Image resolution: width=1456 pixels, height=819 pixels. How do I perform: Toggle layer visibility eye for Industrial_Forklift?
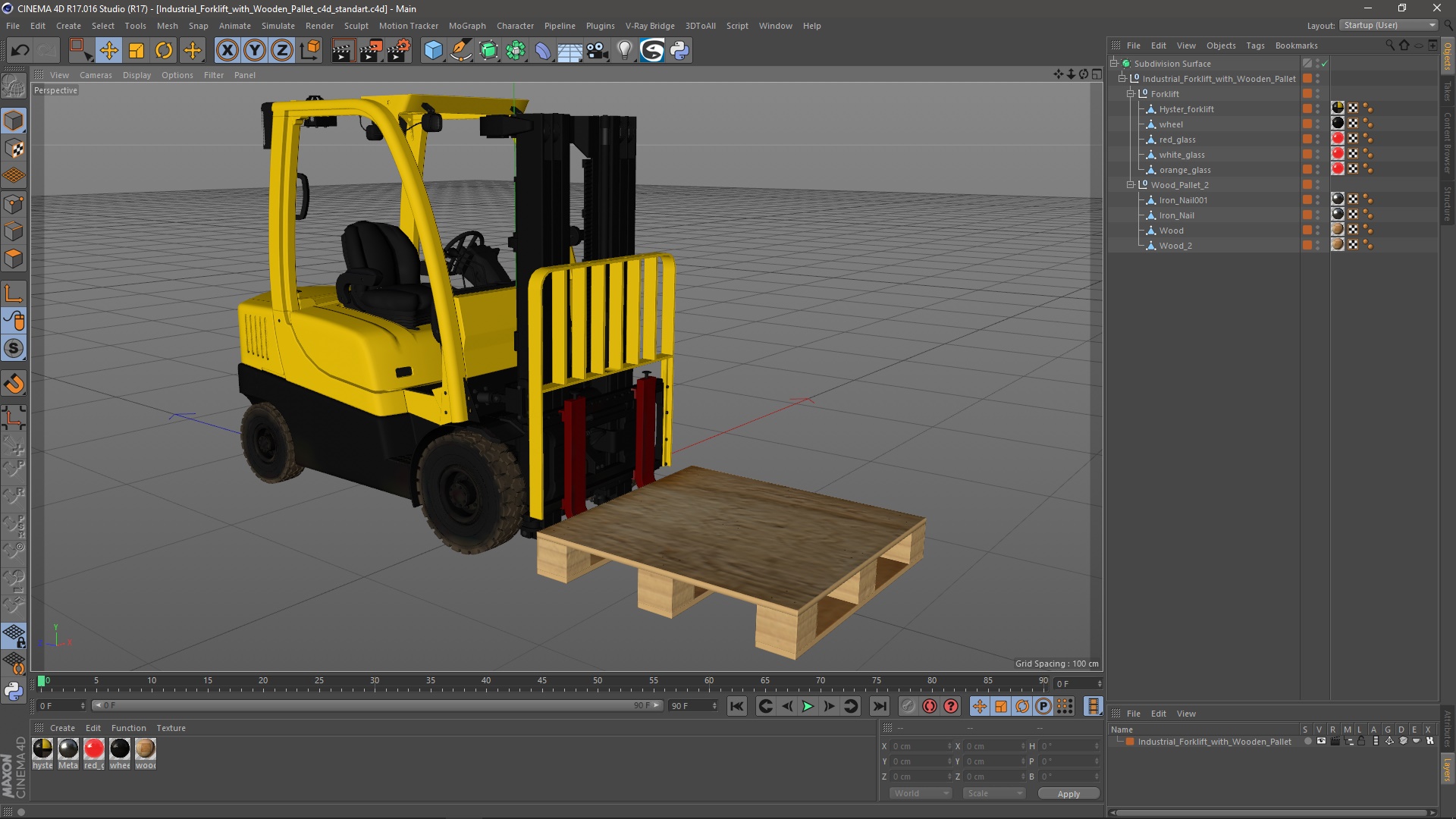point(1321,742)
